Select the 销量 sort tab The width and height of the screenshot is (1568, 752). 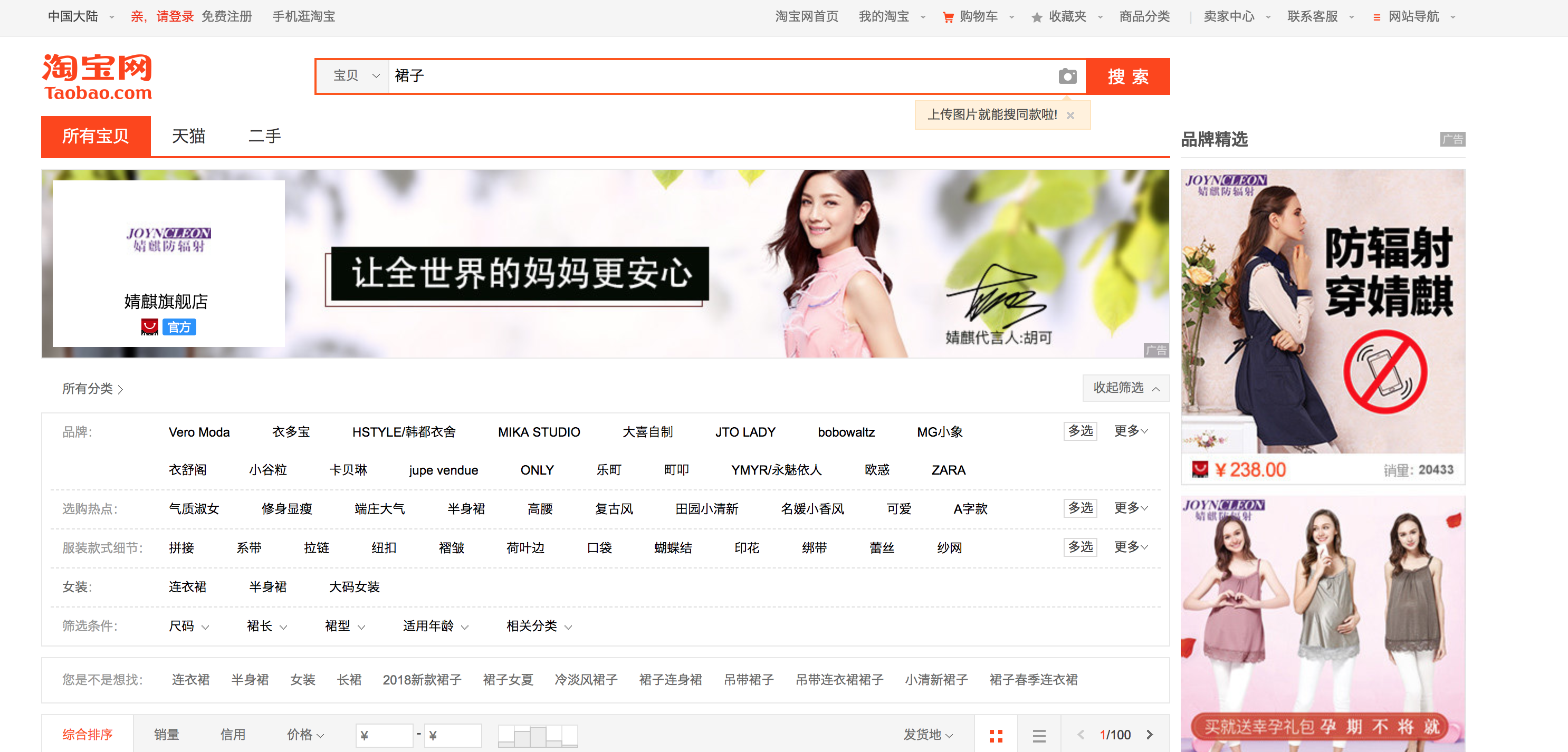166,735
